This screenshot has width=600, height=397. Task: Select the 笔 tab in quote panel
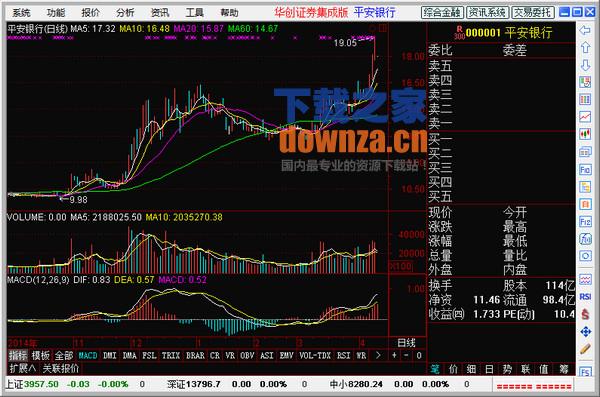(x=435, y=369)
